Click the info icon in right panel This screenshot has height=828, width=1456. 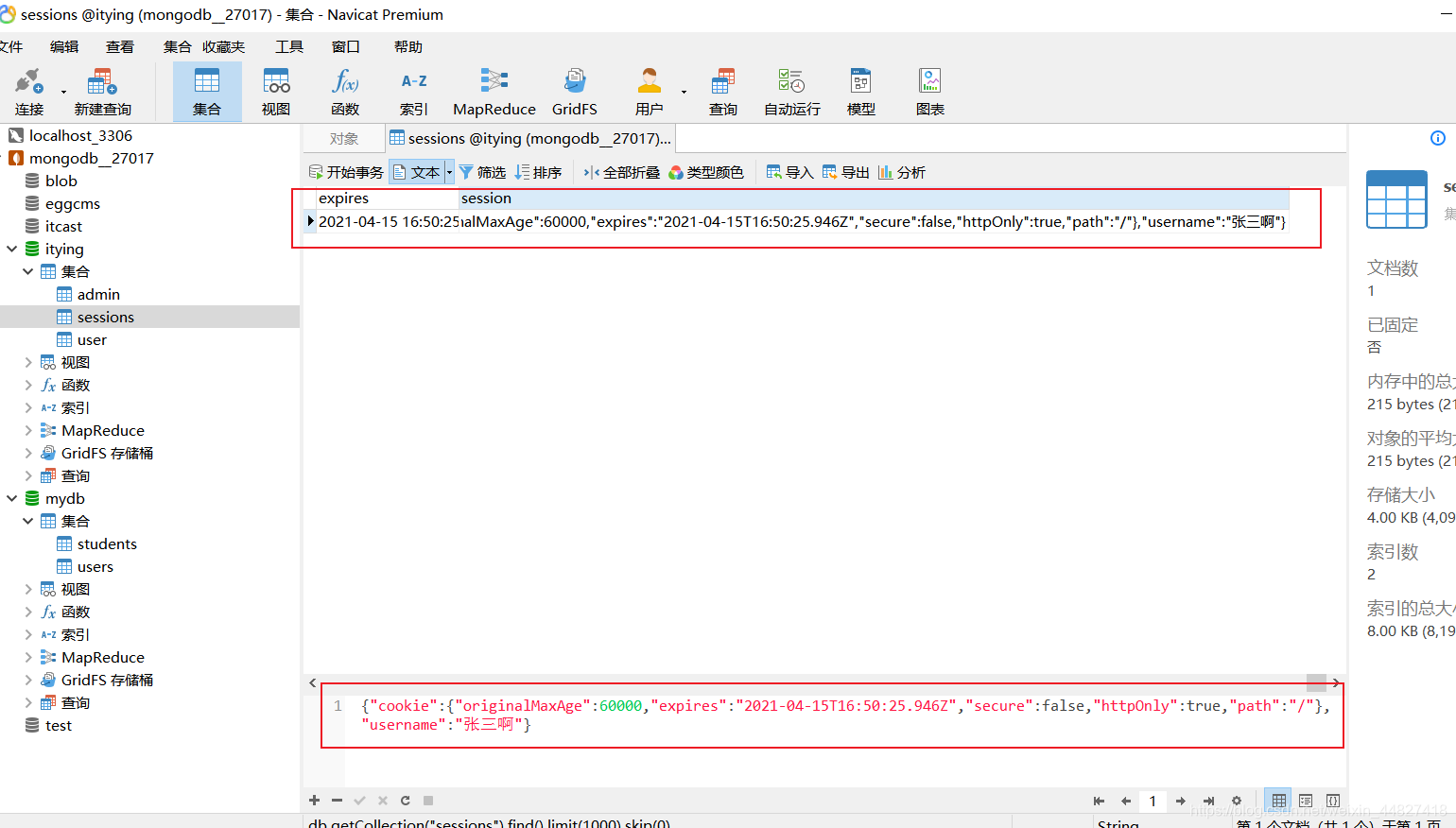[1438, 138]
